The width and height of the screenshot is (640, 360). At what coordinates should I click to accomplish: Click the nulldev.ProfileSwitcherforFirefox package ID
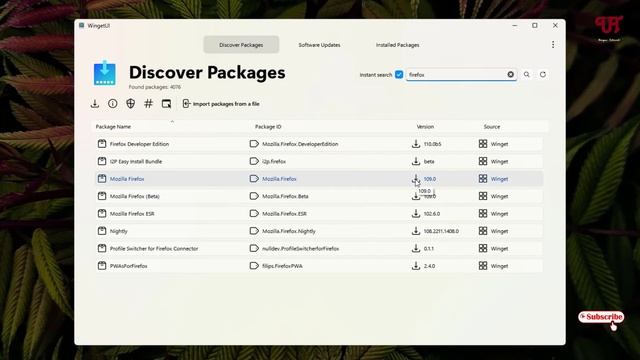(x=300, y=249)
